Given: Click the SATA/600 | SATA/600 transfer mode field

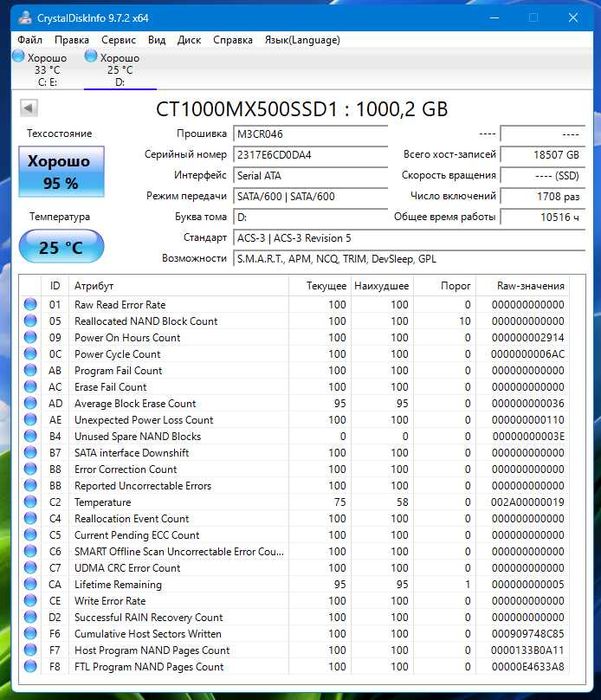Looking at the screenshot, I should point(310,196).
